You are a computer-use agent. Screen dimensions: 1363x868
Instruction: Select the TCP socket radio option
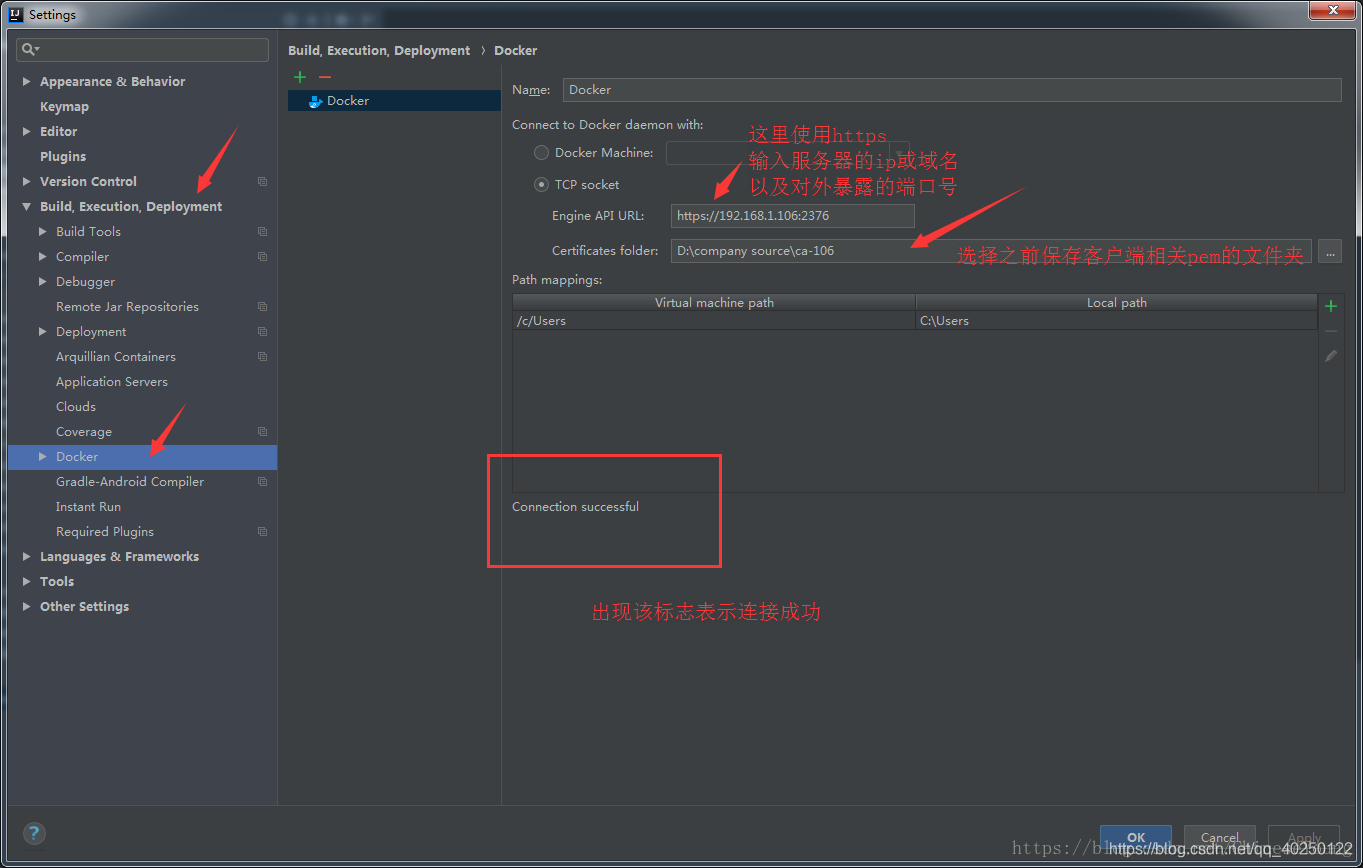541,185
